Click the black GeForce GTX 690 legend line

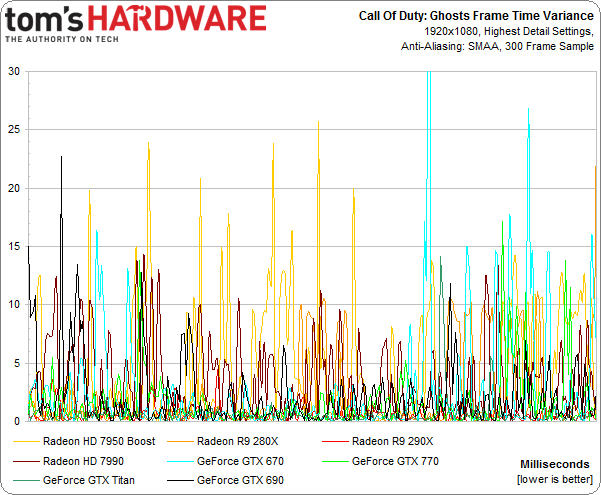[x=180, y=481]
